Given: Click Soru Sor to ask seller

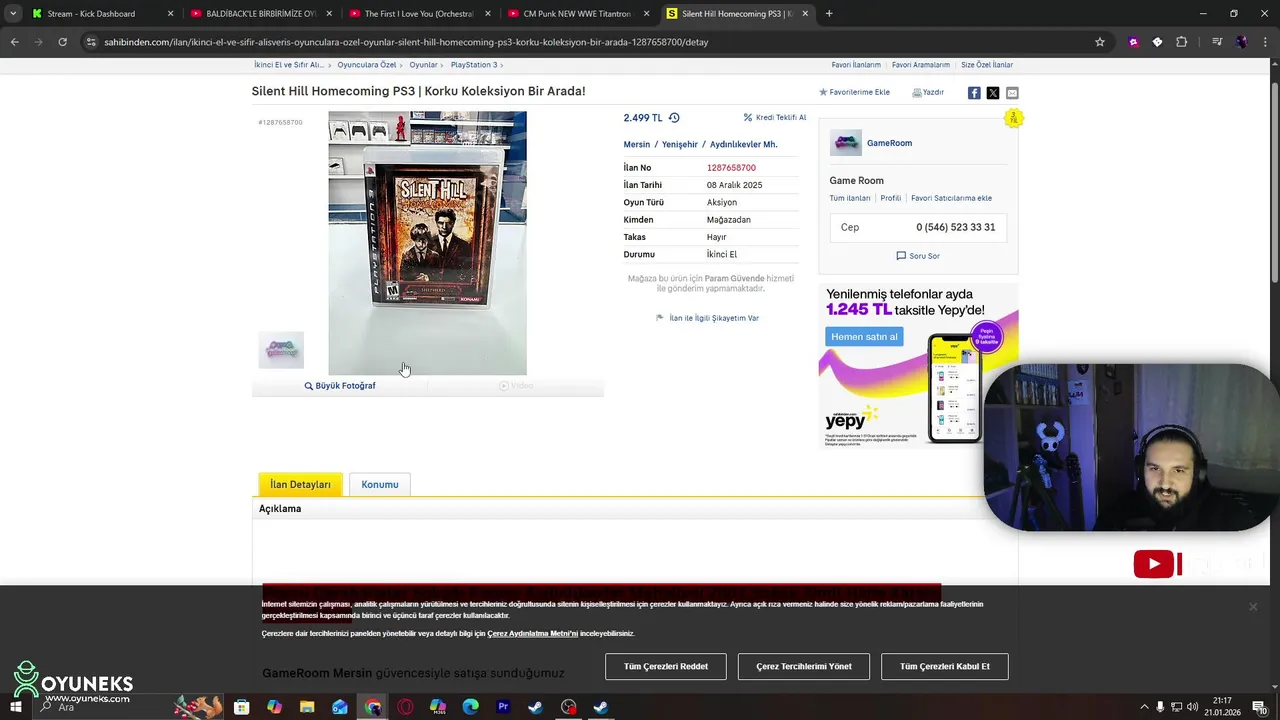Looking at the screenshot, I should [918, 256].
